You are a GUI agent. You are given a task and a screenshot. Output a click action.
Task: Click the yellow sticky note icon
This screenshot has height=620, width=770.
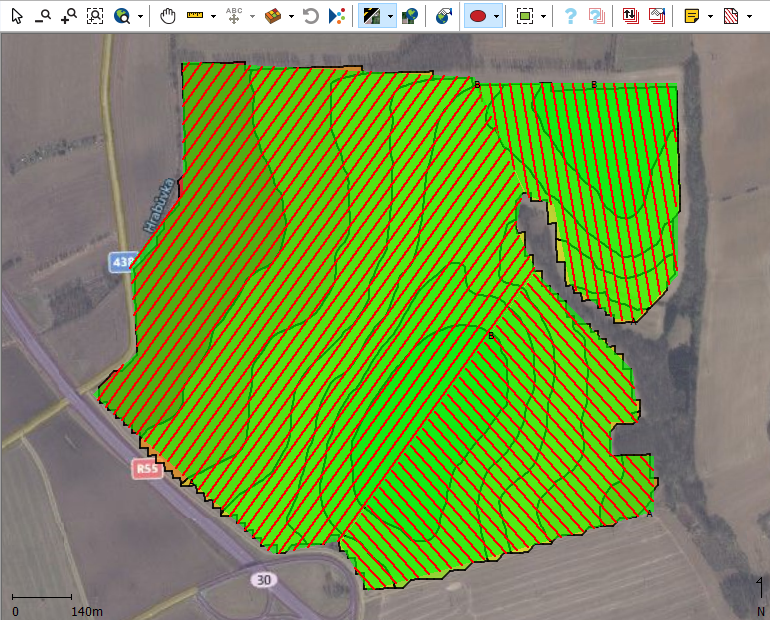coord(691,16)
